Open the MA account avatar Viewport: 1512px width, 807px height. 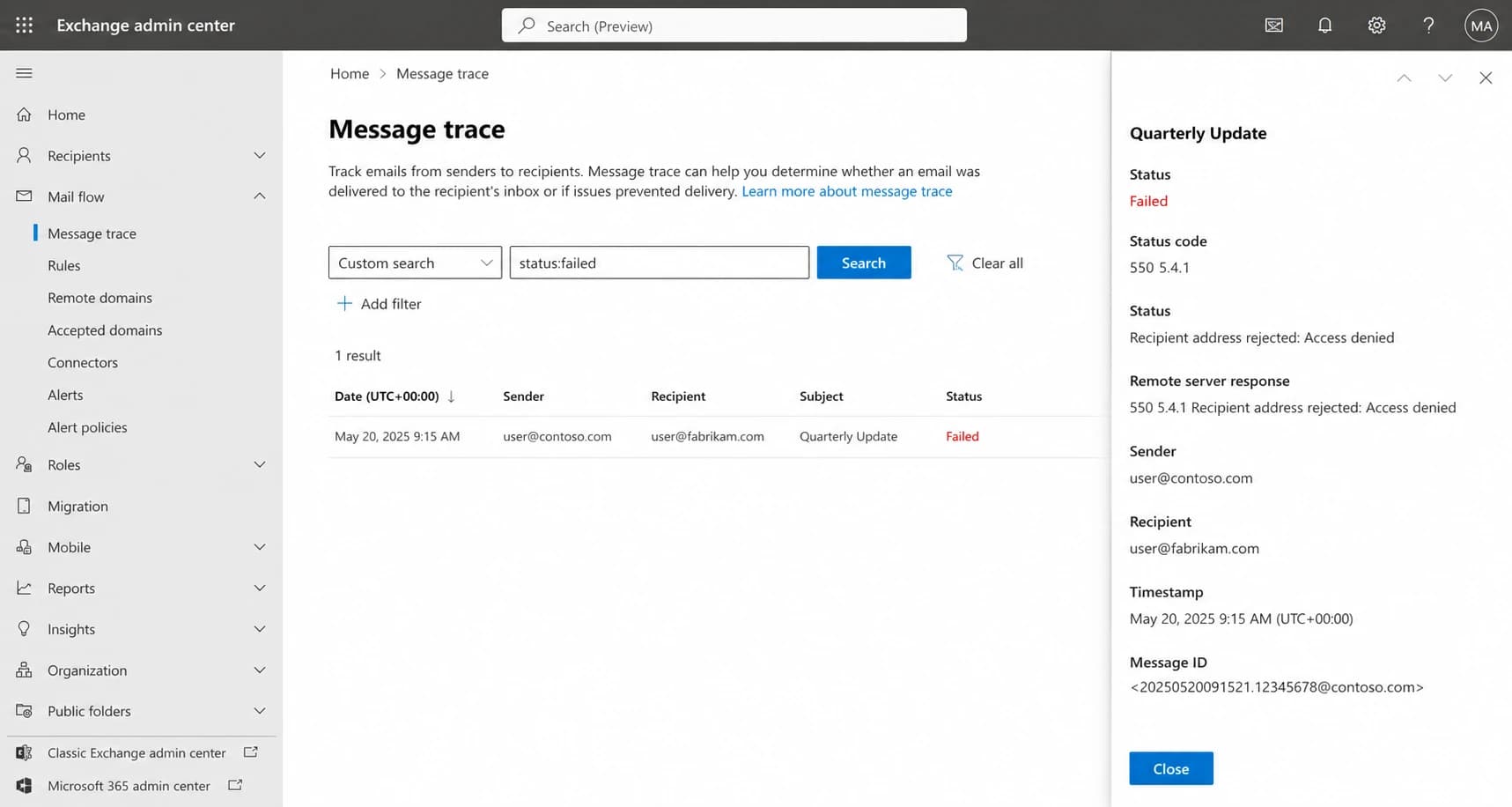tap(1481, 26)
